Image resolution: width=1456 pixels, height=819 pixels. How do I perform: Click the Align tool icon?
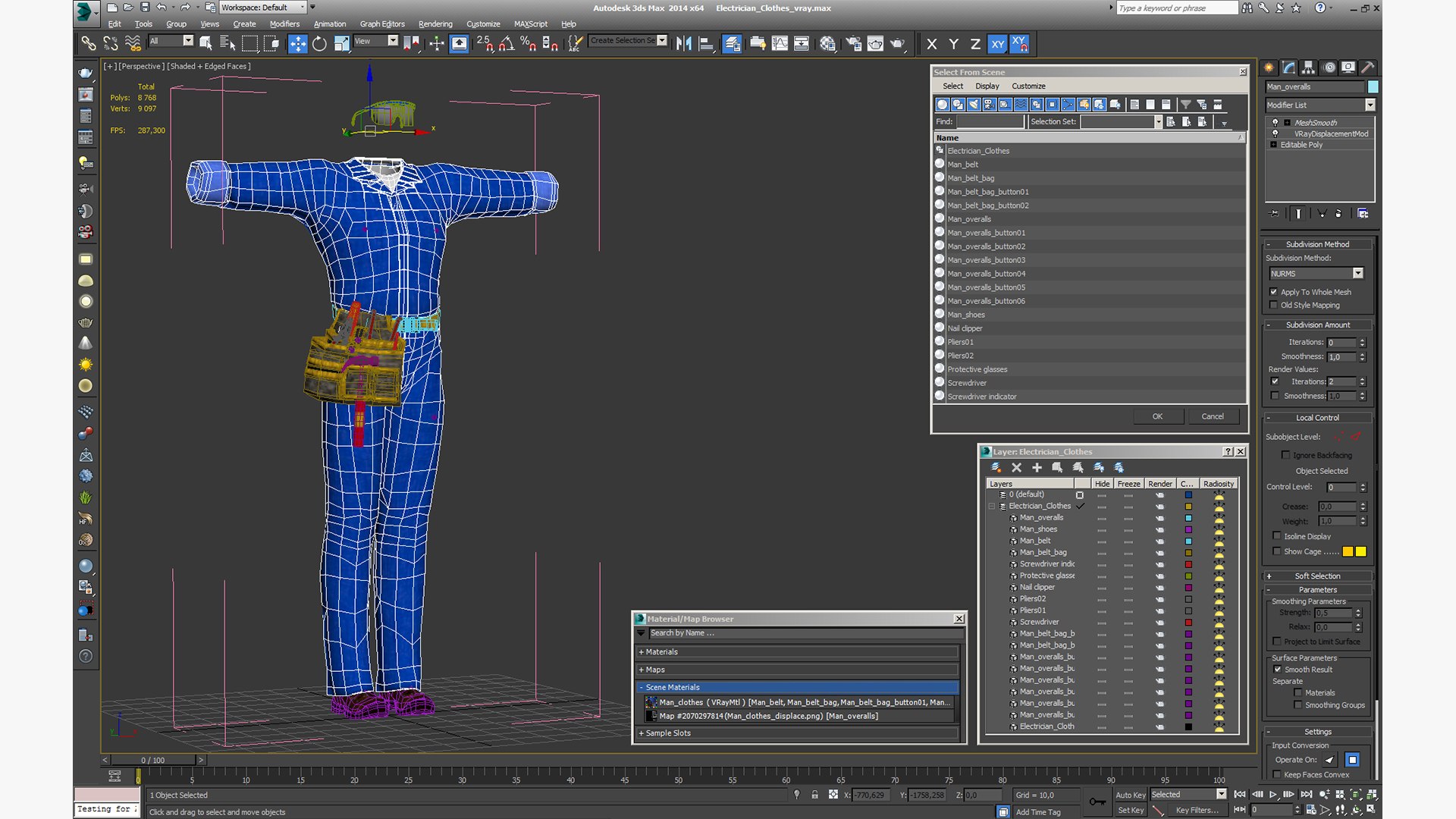(706, 44)
